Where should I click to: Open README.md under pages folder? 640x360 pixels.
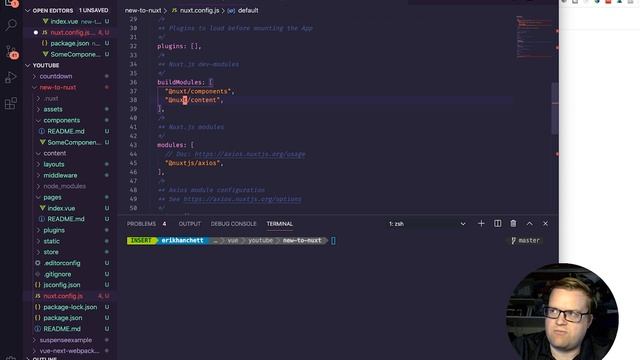pos(66,219)
